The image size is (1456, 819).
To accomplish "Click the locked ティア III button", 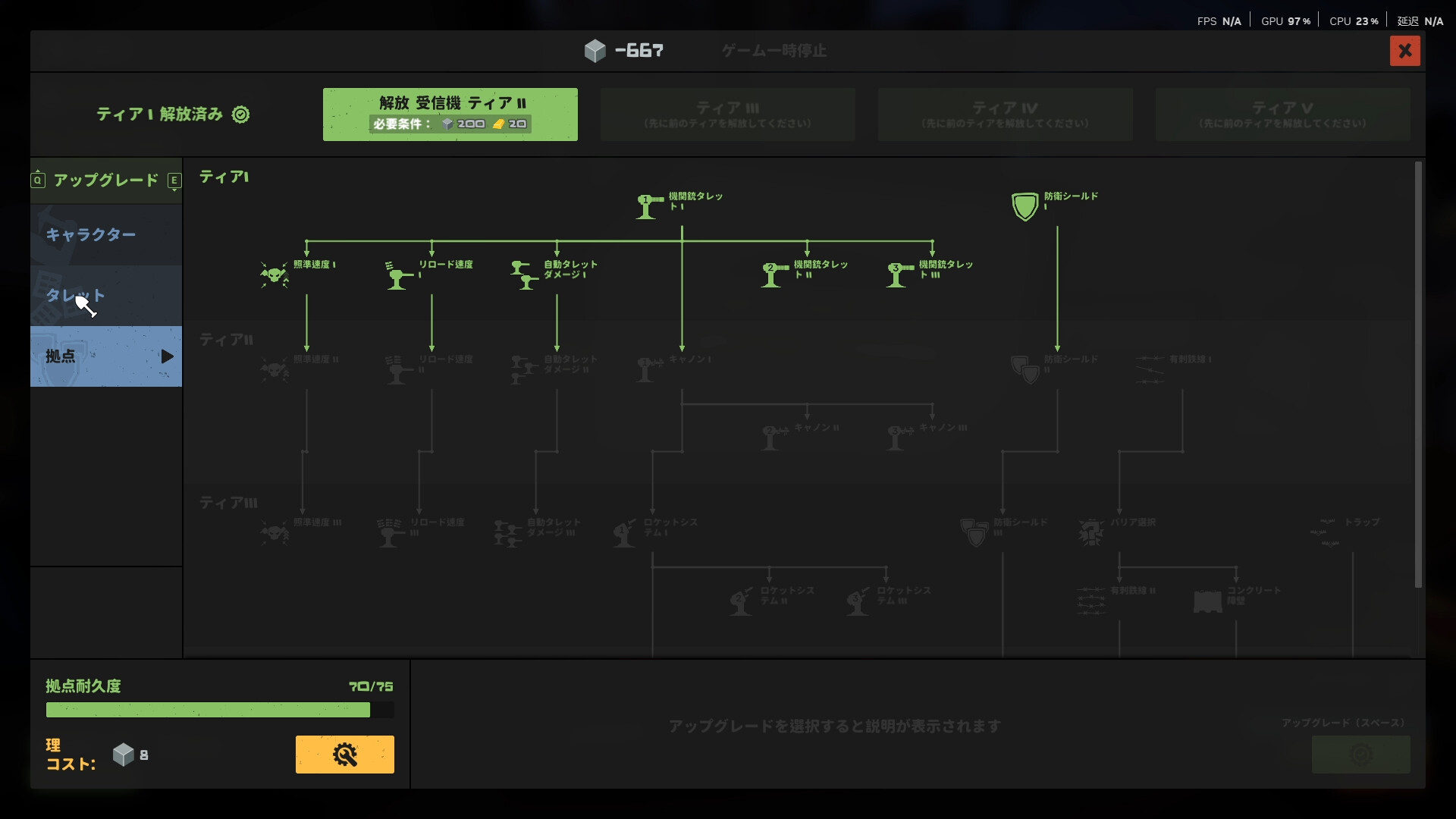I will click(x=728, y=115).
